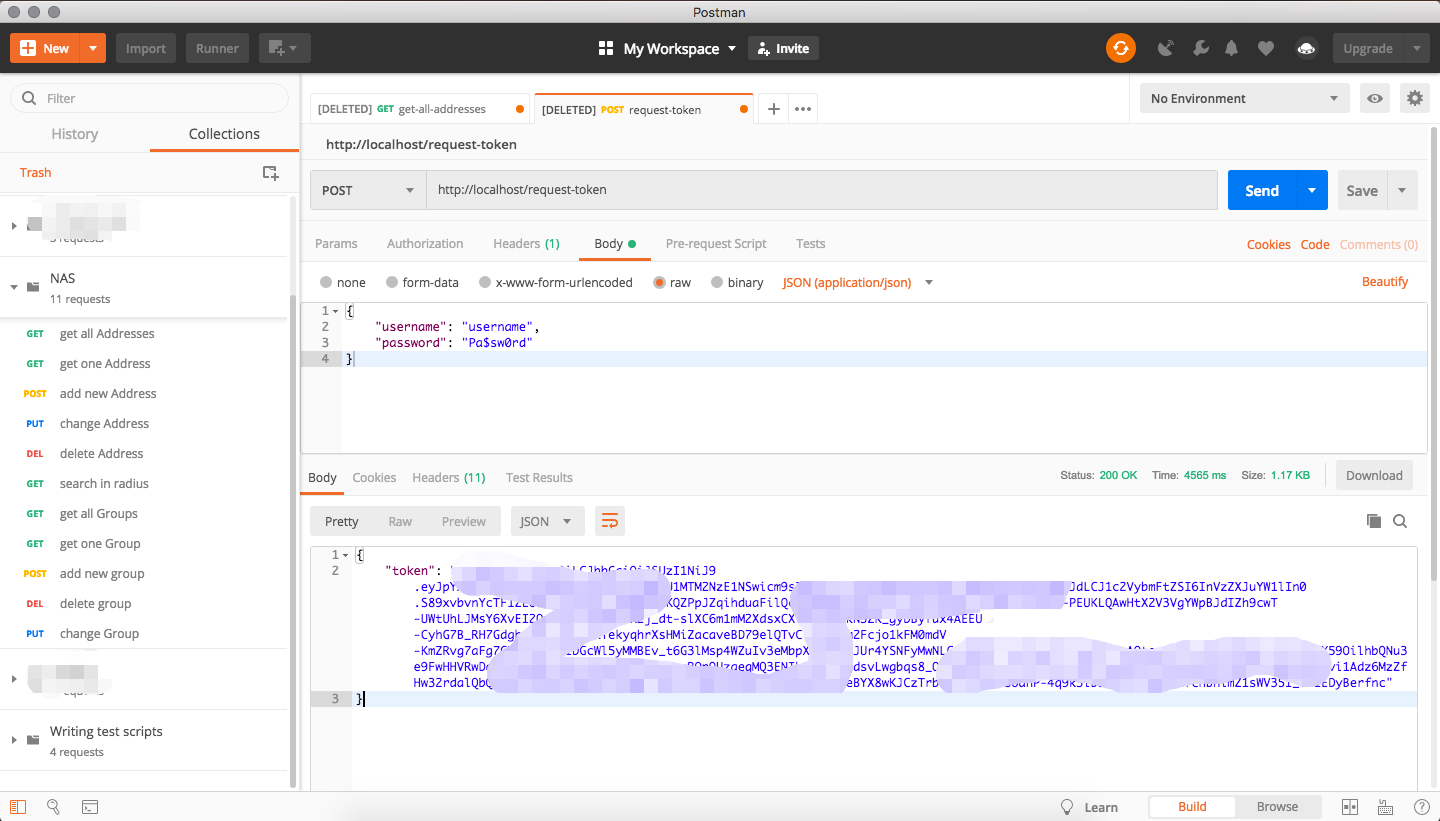Viewport: 1440px width, 821px height.
Task: Click the heart icon in header
Action: (1266, 48)
